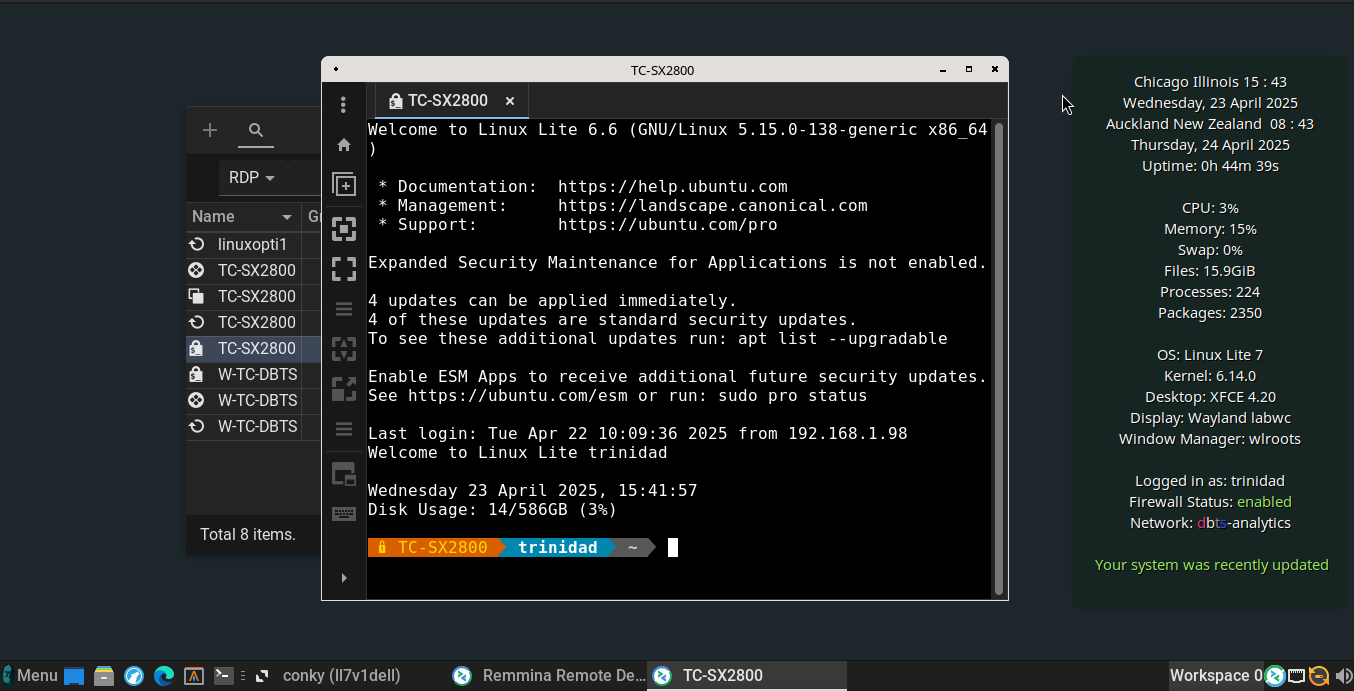The height and width of the screenshot is (691, 1354).
Task: Open the three-dot menu in the TC-SX2800 window sidebar
Action: click(x=343, y=104)
